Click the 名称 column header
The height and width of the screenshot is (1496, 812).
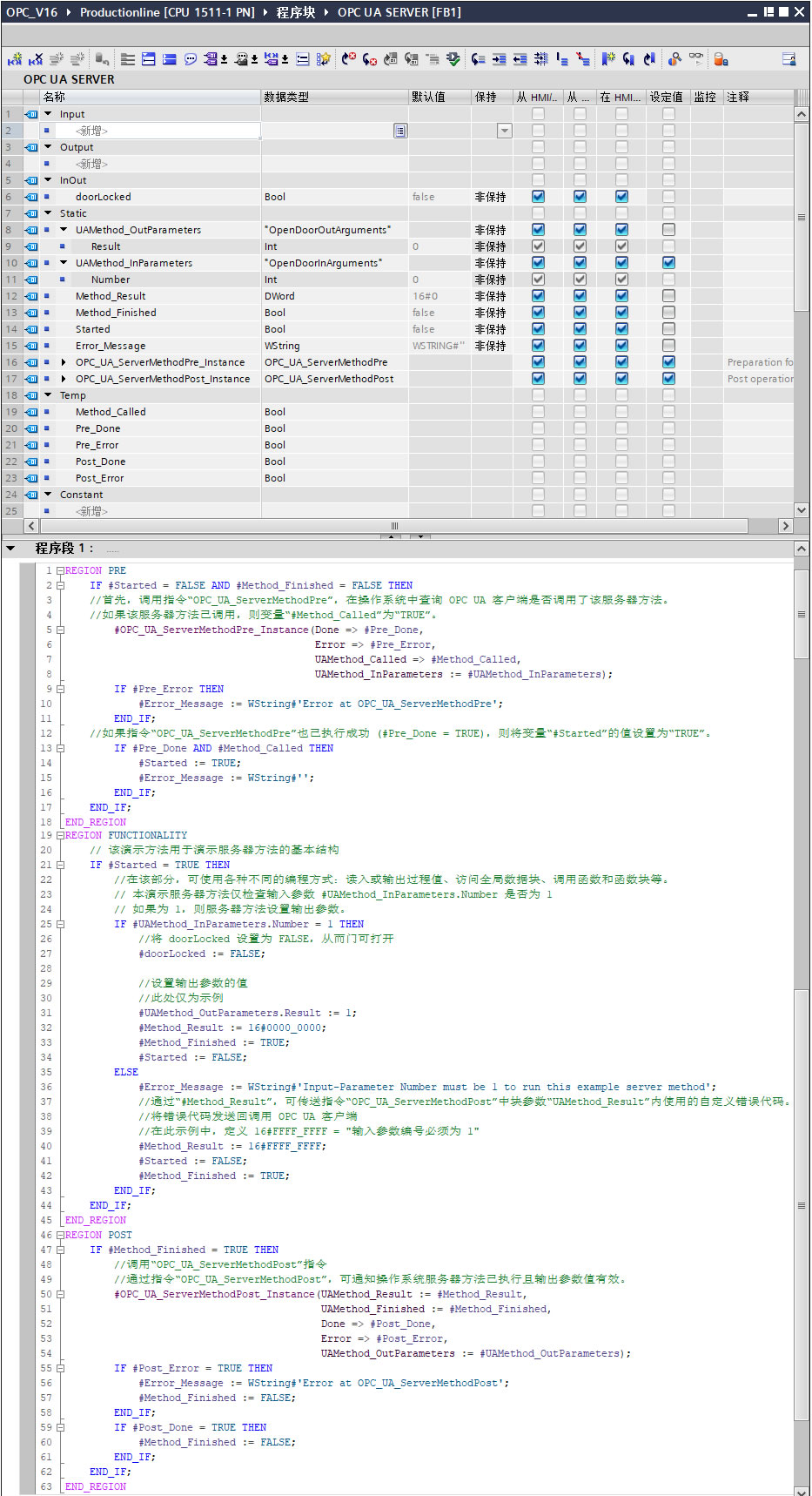pos(54,97)
